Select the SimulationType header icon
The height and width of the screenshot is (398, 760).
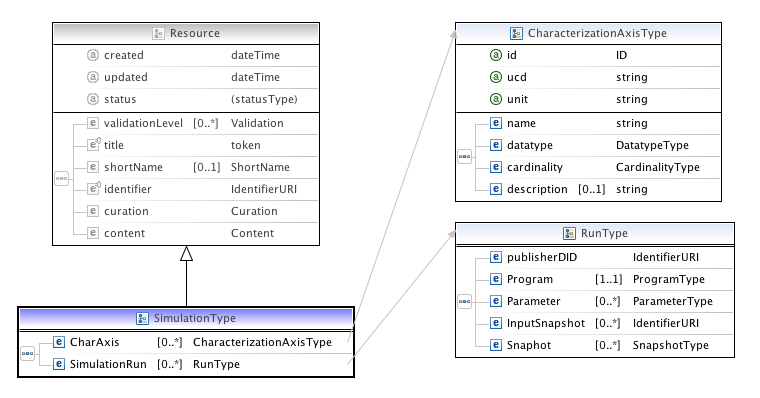pyautogui.click(x=142, y=318)
